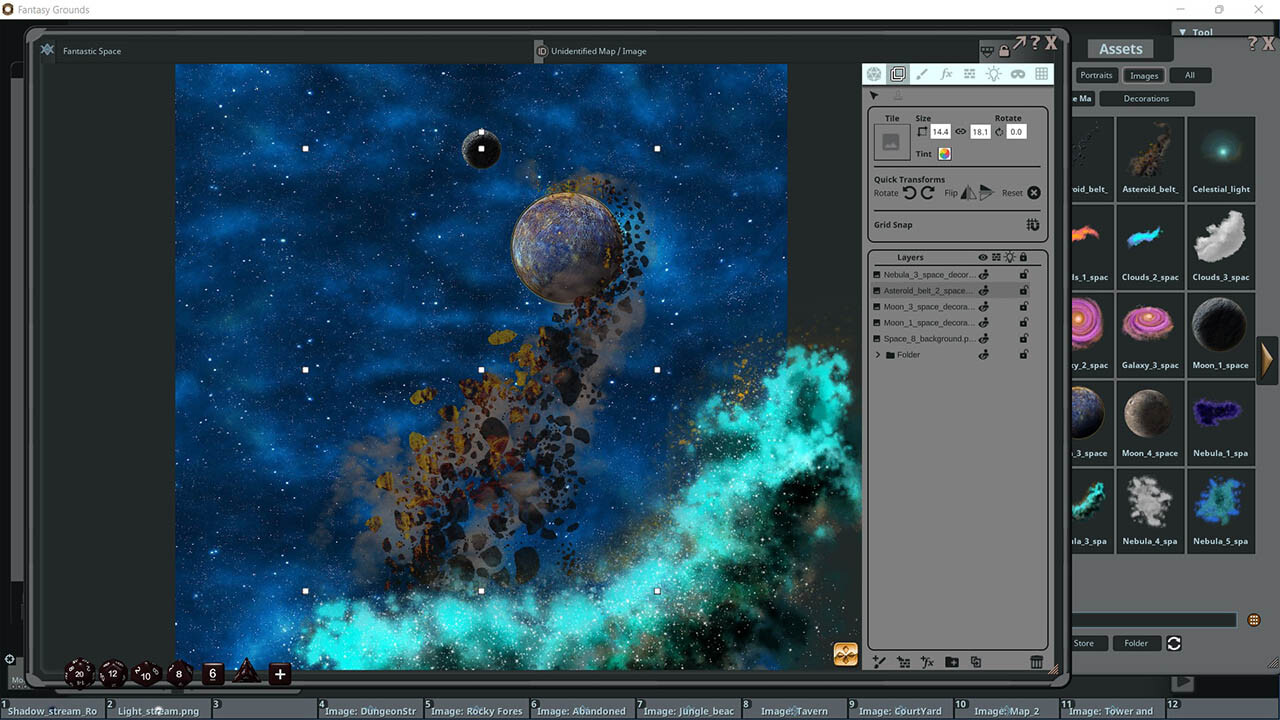The height and width of the screenshot is (720, 1280).
Task: Click the trash icon to delete the layer
Action: click(x=1037, y=662)
